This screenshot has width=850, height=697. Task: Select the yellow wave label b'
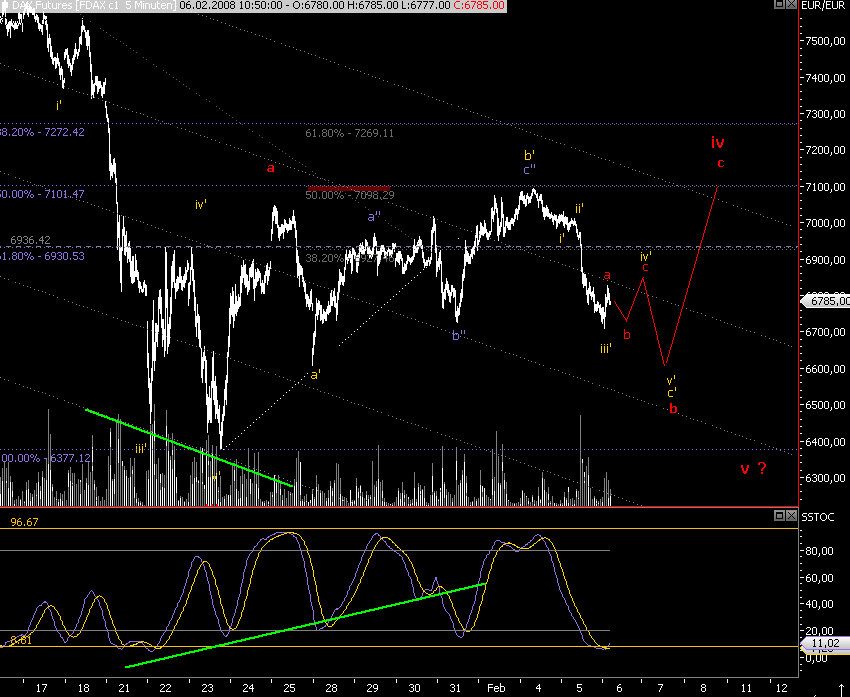pyautogui.click(x=530, y=156)
